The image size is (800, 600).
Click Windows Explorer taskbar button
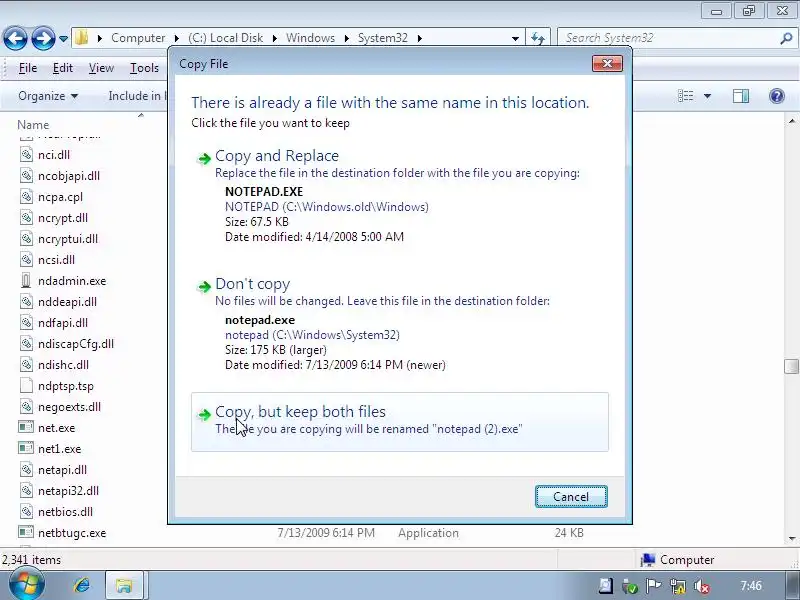[124, 585]
